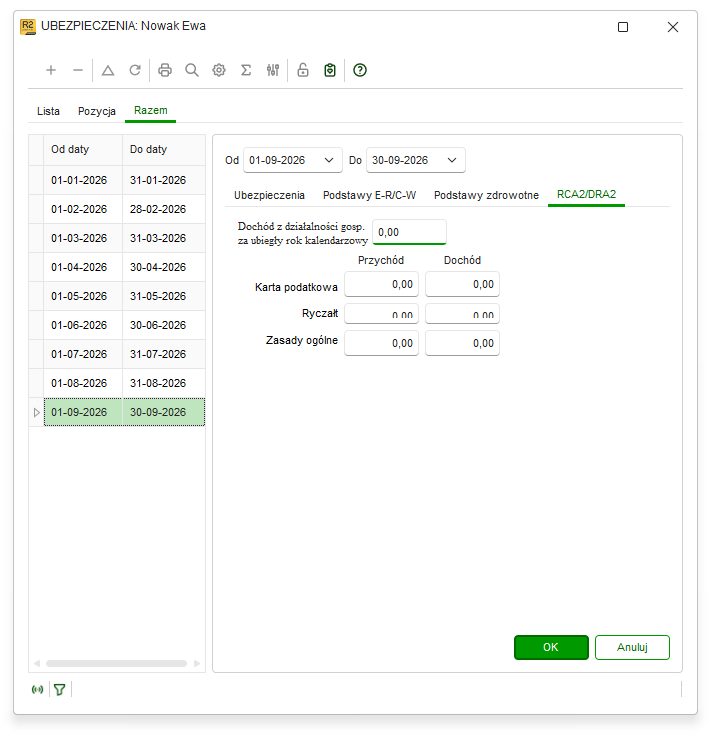This screenshot has width=713, height=744.
Task: Select row with Od daty 01-04-2026
Action: click(x=83, y=267)
